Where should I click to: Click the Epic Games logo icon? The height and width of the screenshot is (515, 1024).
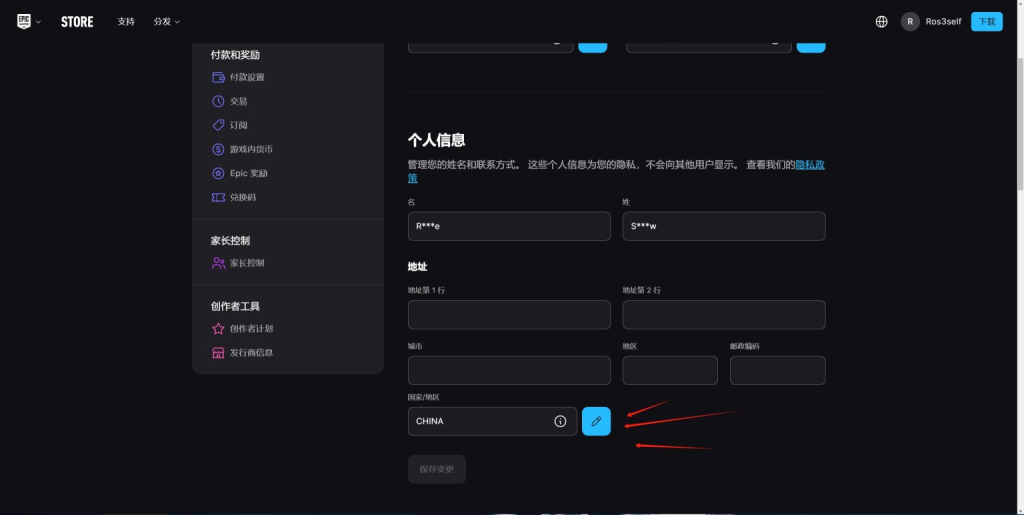(x=24, y=21)
